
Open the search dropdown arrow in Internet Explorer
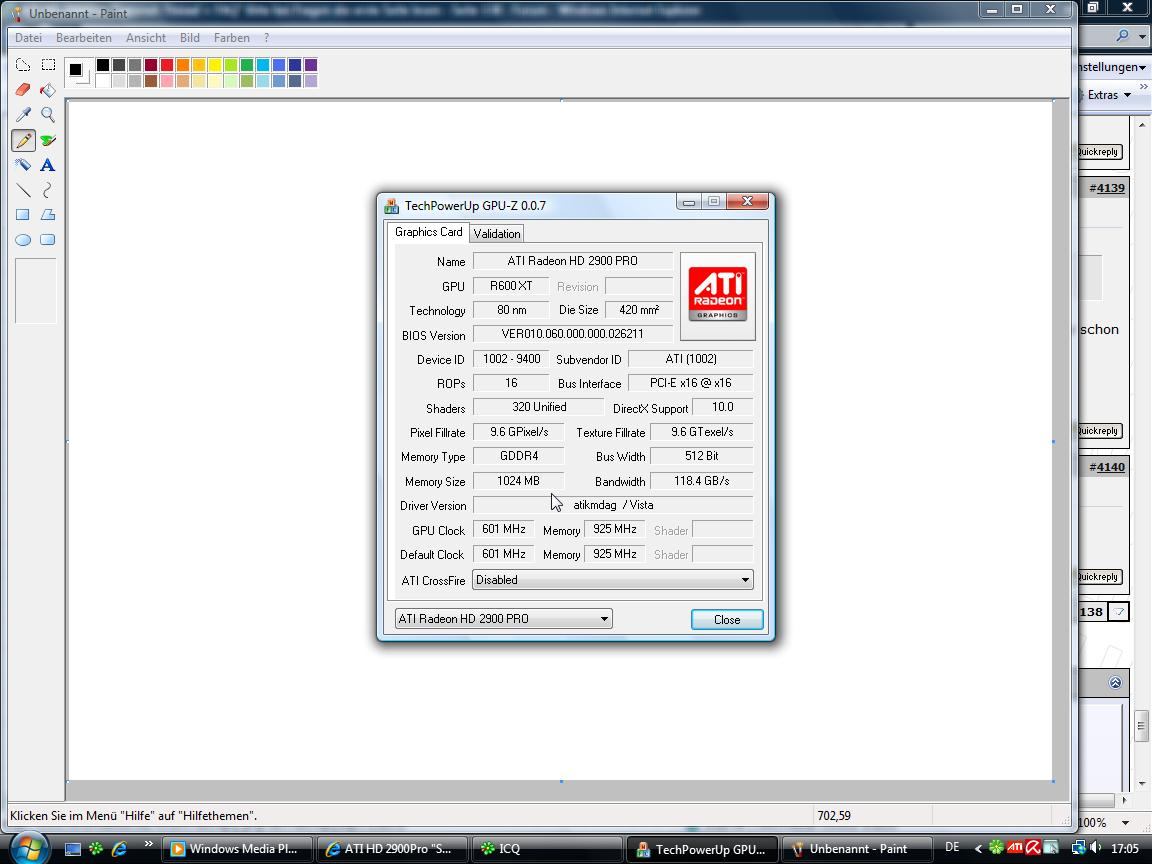pos(1142,36)
